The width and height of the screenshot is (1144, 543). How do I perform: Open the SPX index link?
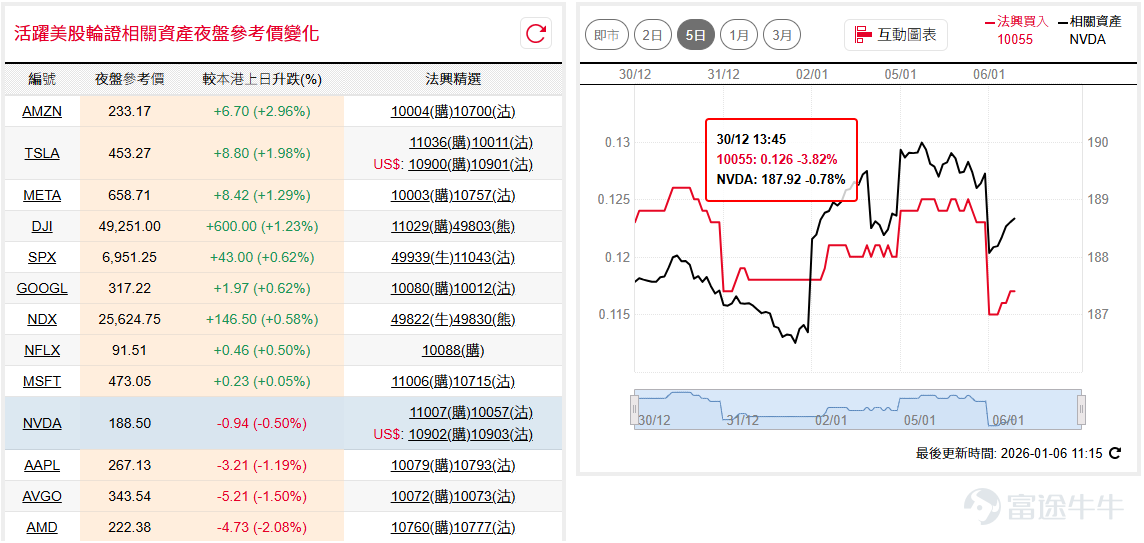coord(42,258)
